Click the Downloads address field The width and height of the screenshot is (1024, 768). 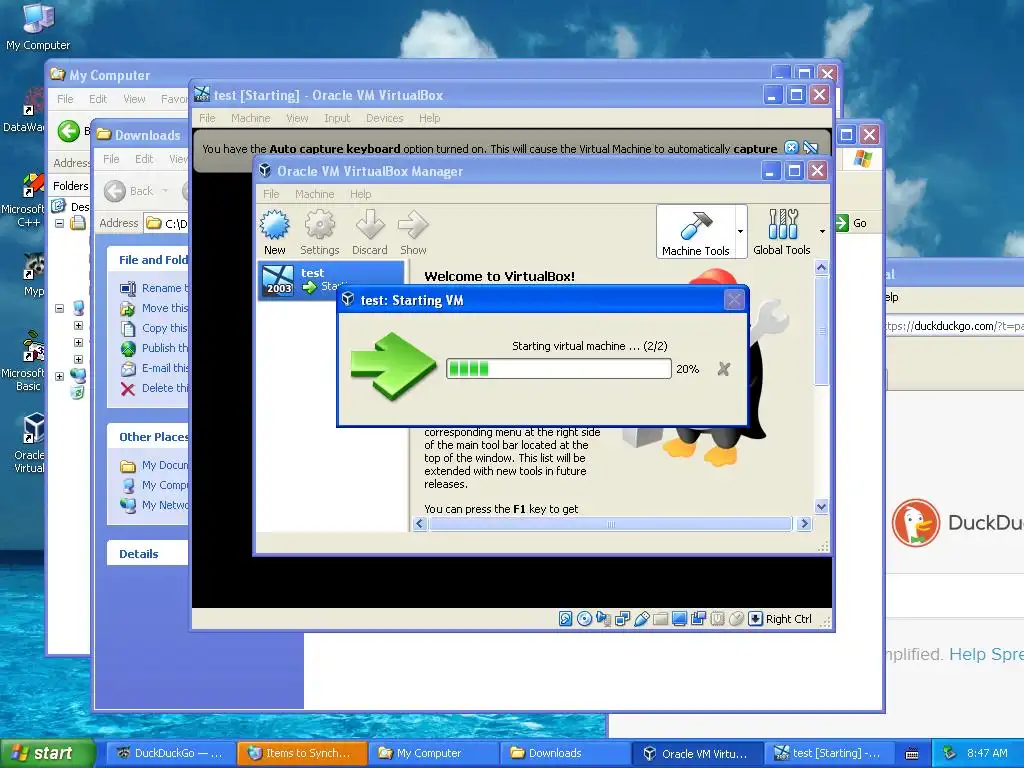pyautogui.click(x=167, y=223)
